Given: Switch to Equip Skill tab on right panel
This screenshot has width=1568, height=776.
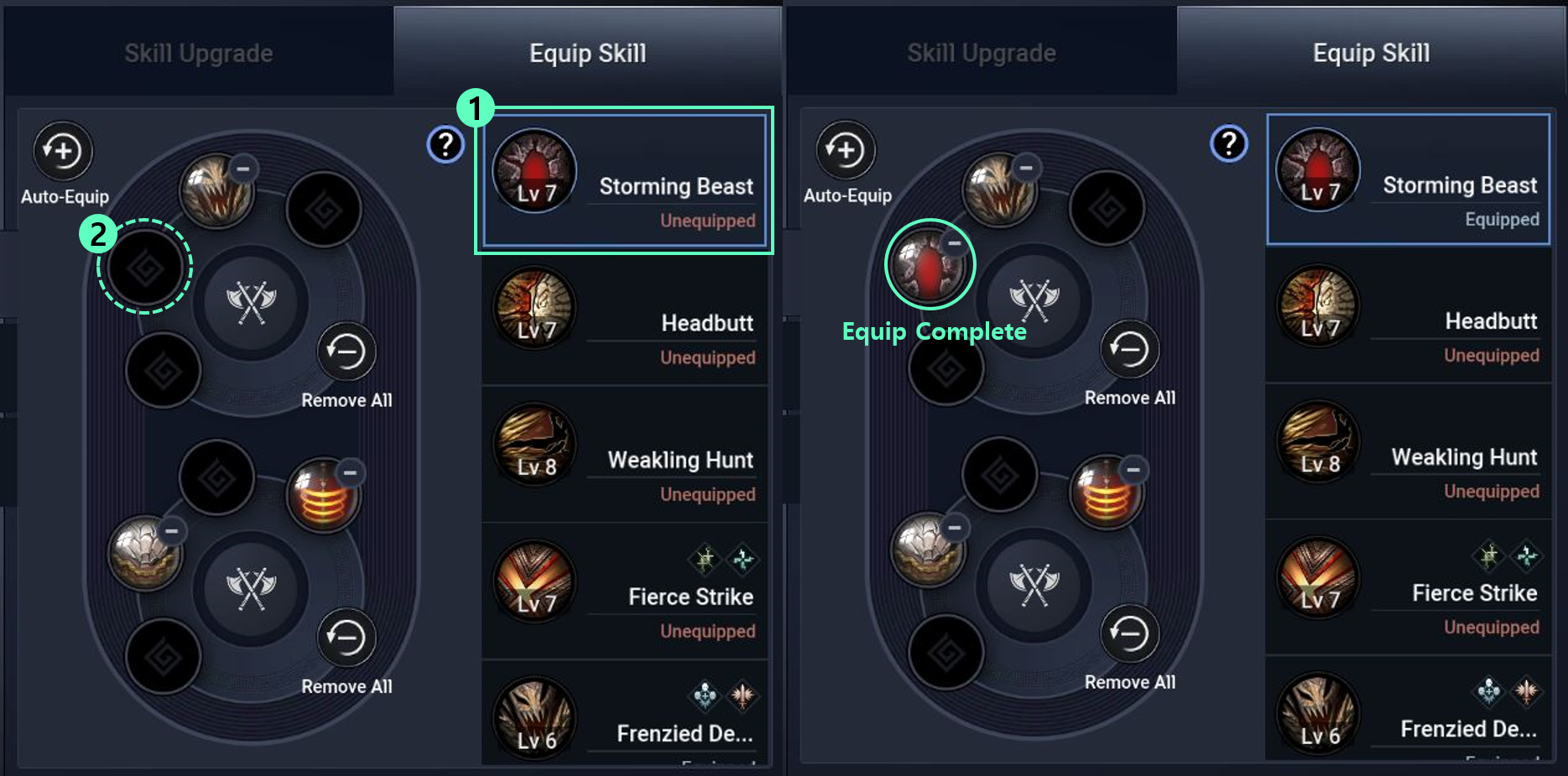Looking at the screenshot, I should (x=1371, y=53).
